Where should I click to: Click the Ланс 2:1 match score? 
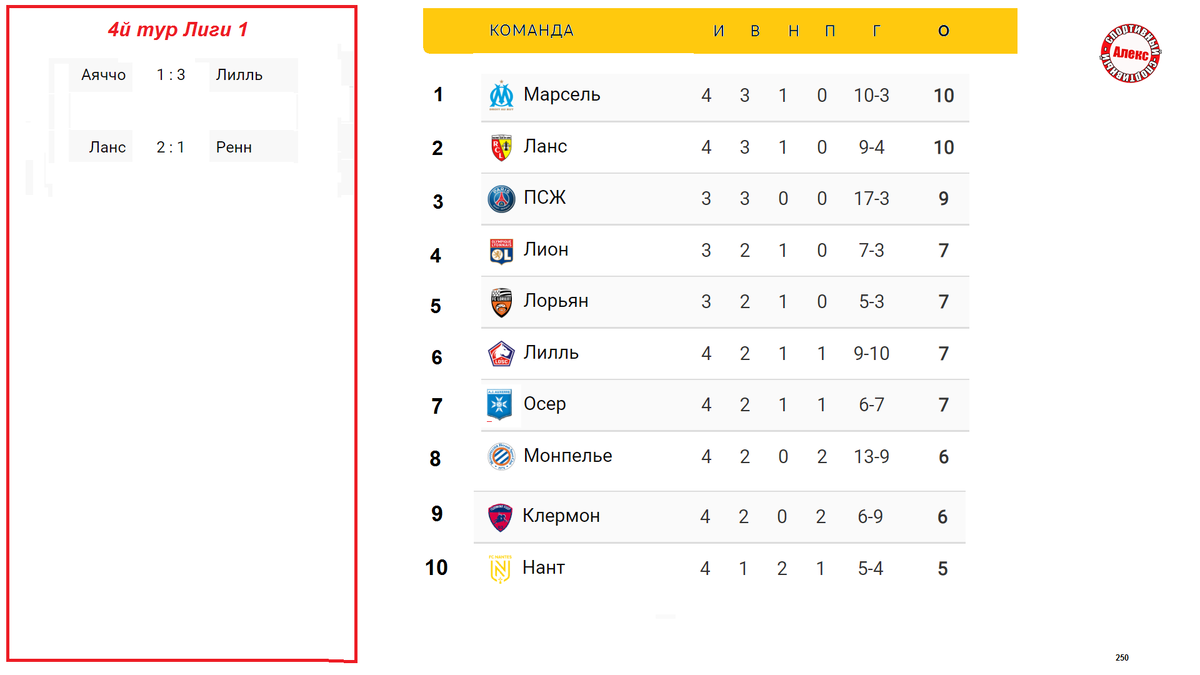point(171,147)
